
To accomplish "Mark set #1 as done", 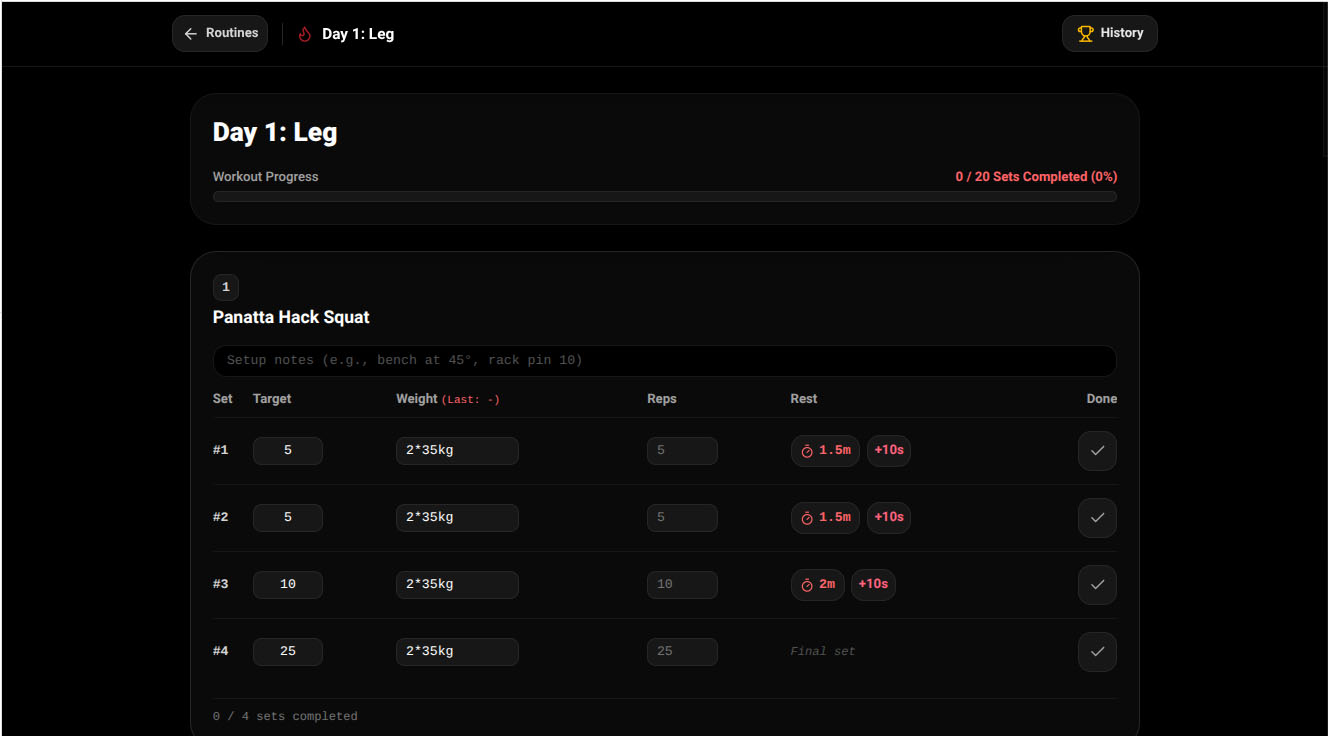I will [x=1097, y=451].
